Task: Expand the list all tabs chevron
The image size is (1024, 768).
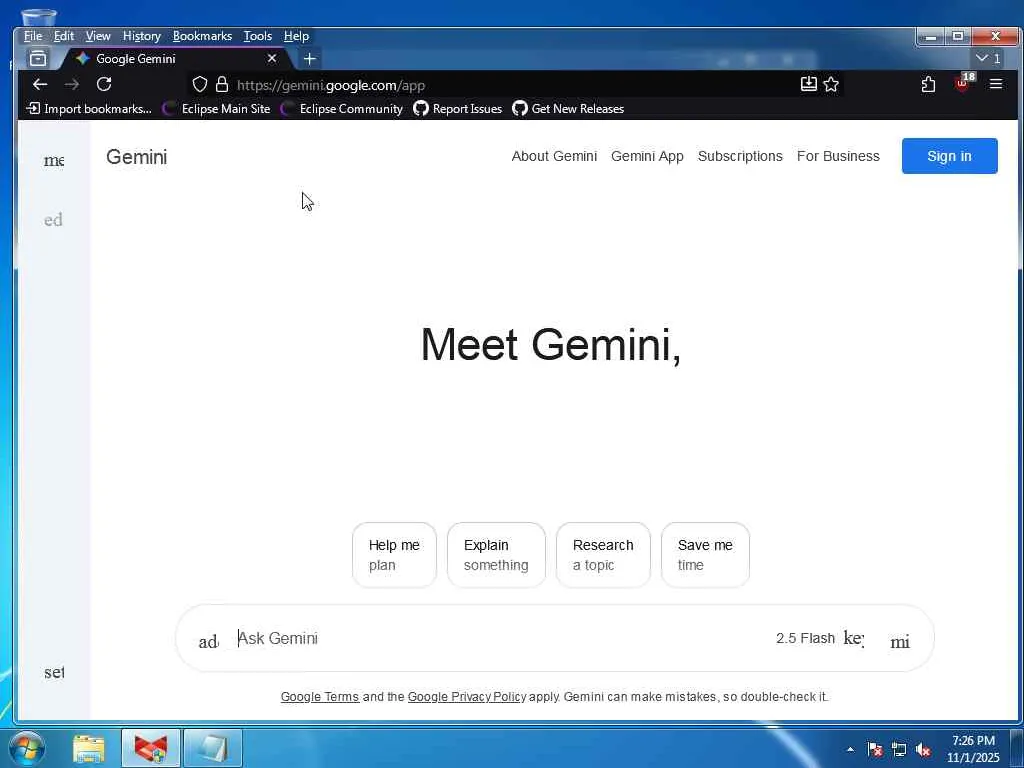Action: (x=981, y=58)
